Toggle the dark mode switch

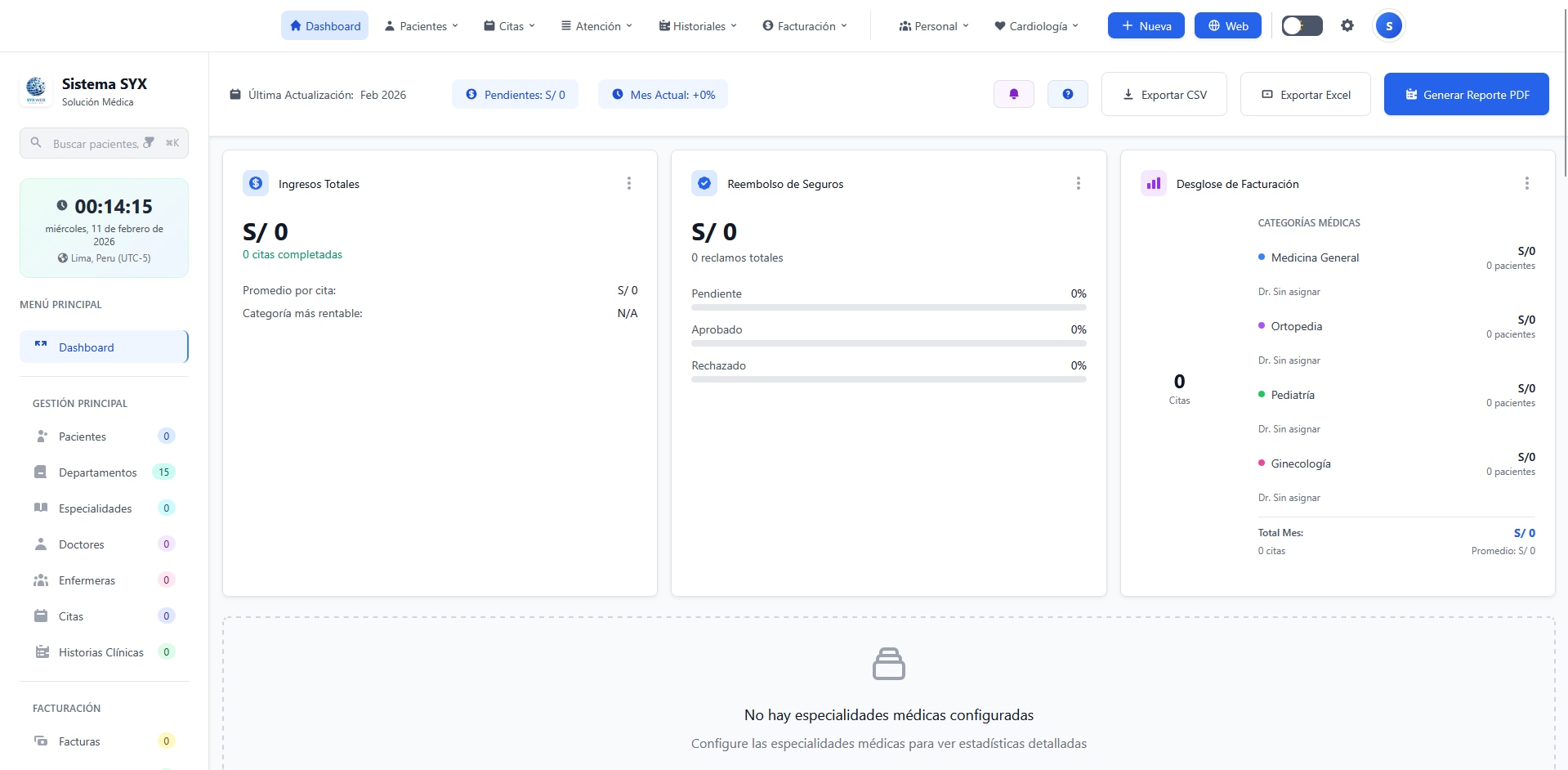pyautogui.click(x=1302, y=25)
